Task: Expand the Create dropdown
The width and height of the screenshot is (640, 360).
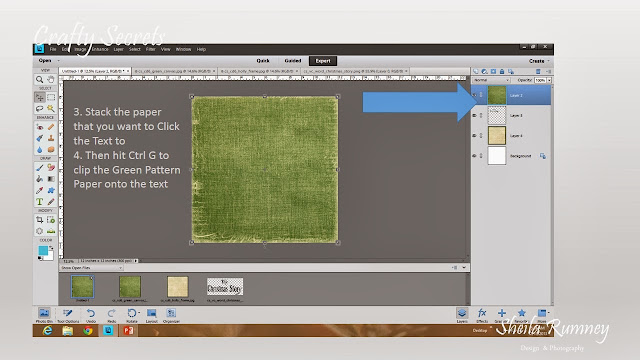Action: coord(539,61)
